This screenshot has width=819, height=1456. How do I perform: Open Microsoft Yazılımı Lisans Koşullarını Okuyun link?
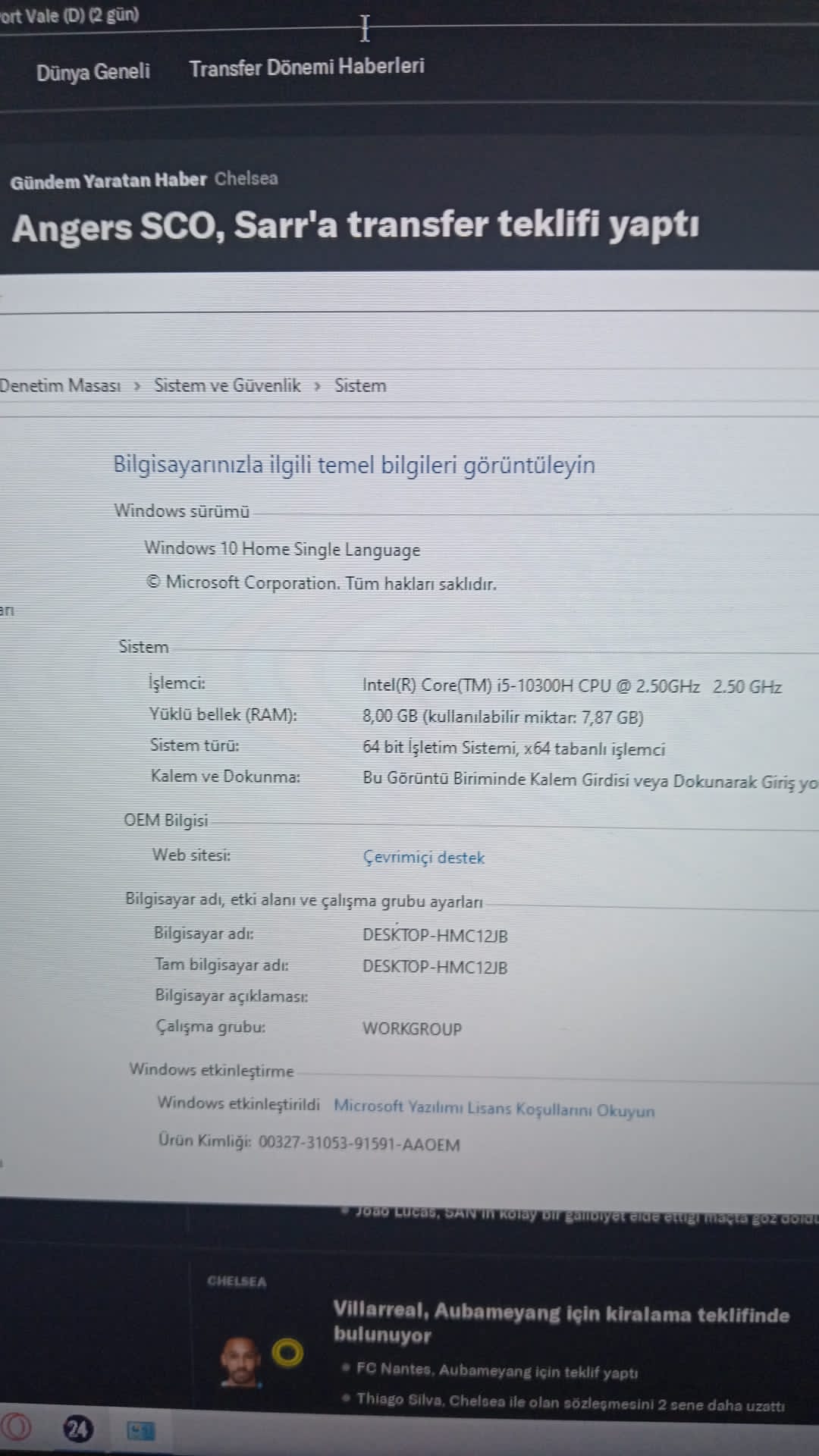(494, 1109)
